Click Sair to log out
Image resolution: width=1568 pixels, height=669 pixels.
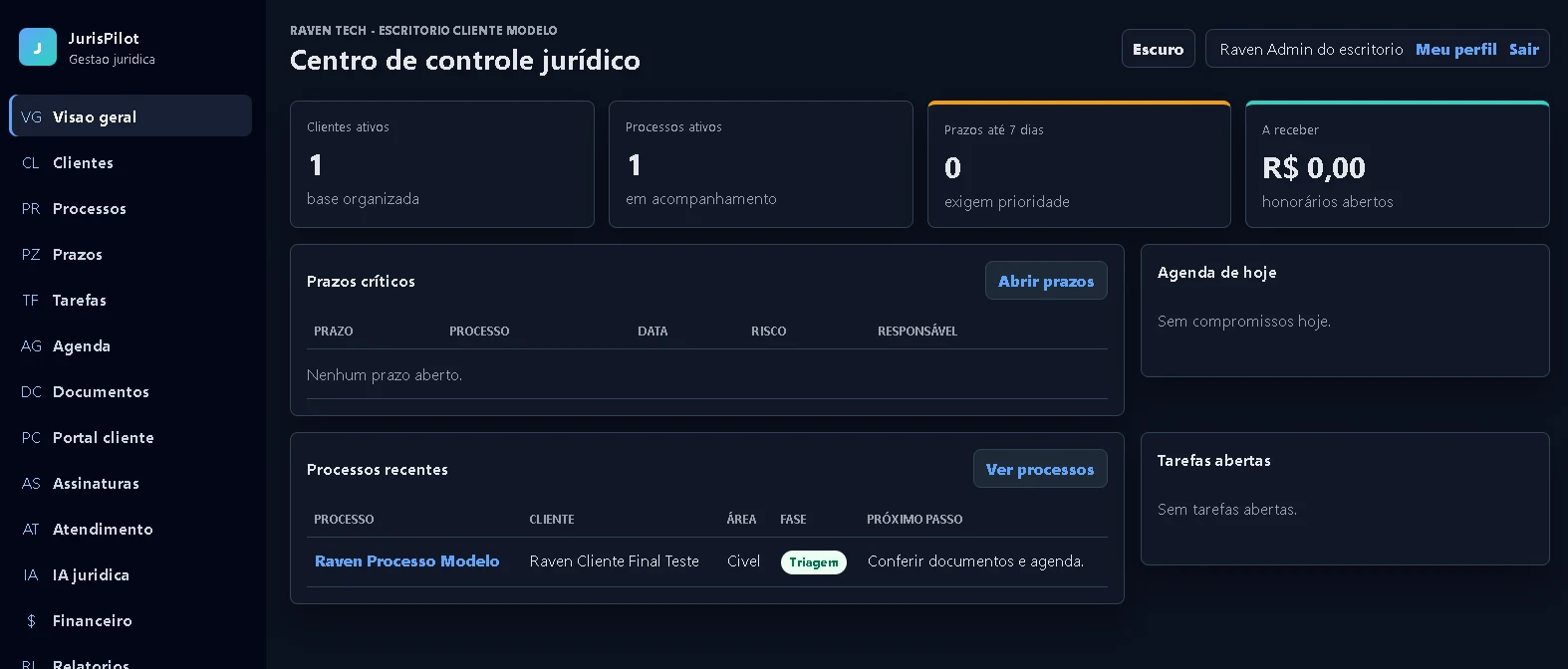pyautogui.click(x=1524, y=49)
